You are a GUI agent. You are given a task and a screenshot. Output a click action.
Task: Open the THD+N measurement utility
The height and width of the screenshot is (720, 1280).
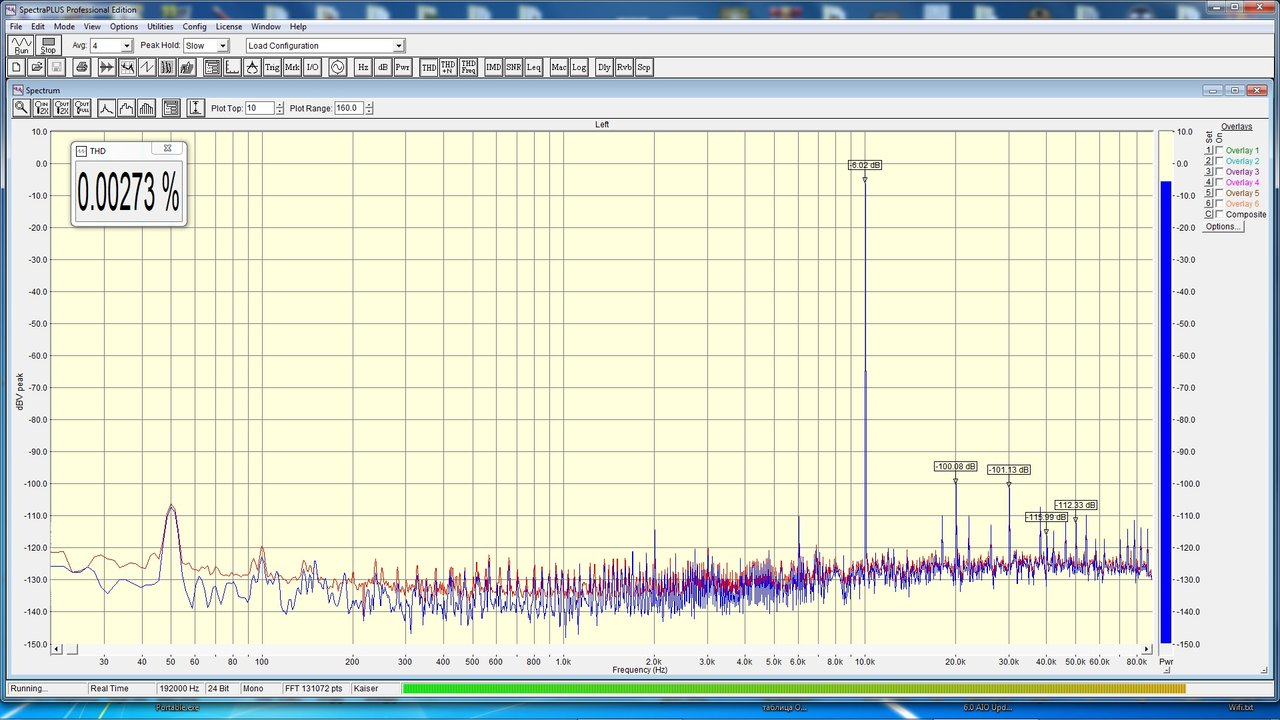pyautogui.click(x=448, y=67)
